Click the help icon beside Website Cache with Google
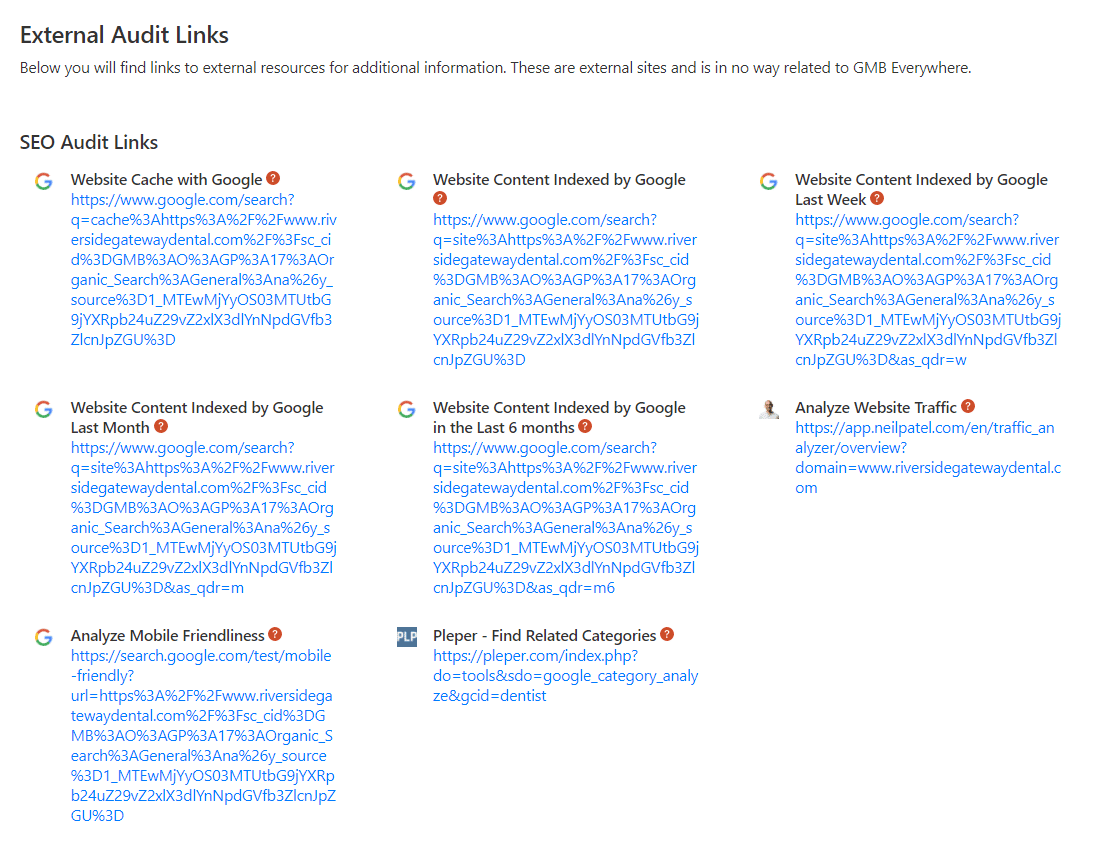Viewport: 1103px width, 846px height. pos(272,179)
